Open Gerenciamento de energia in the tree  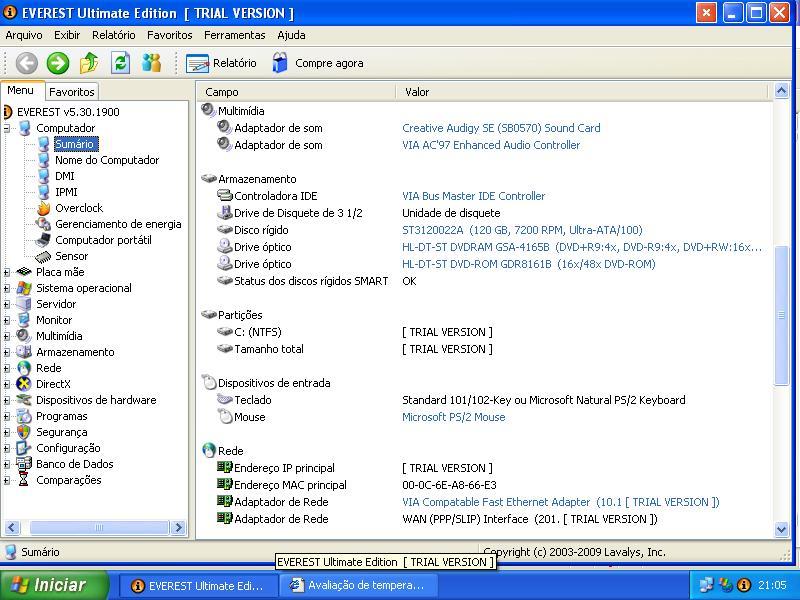click(x=118, y=224)
